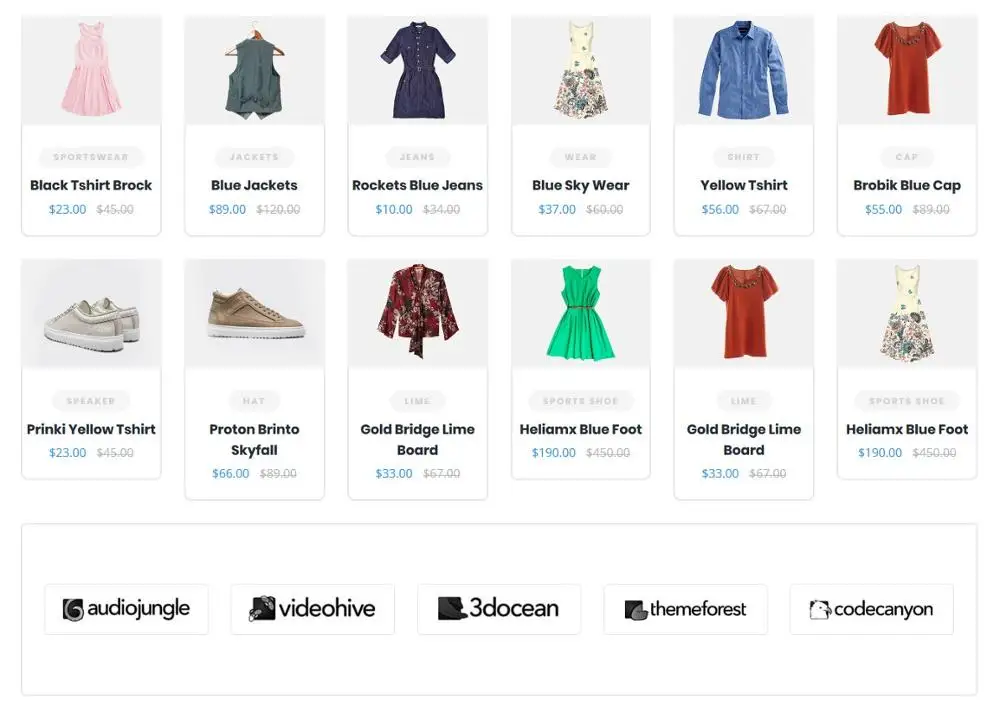Open the Black Tshirt Brock product page
1000x713 pixels.
(x=91, y=185)
